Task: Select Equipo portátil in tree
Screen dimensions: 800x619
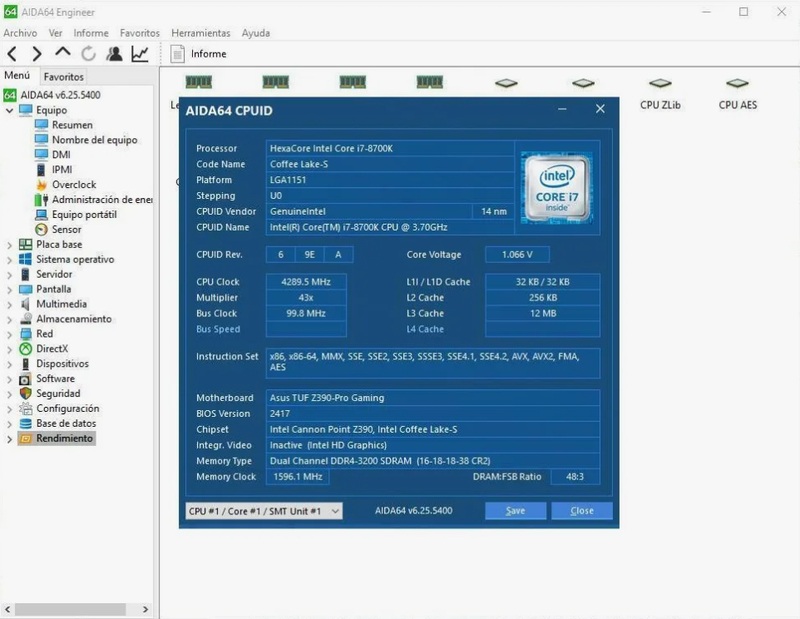Action: click(84, 214)
